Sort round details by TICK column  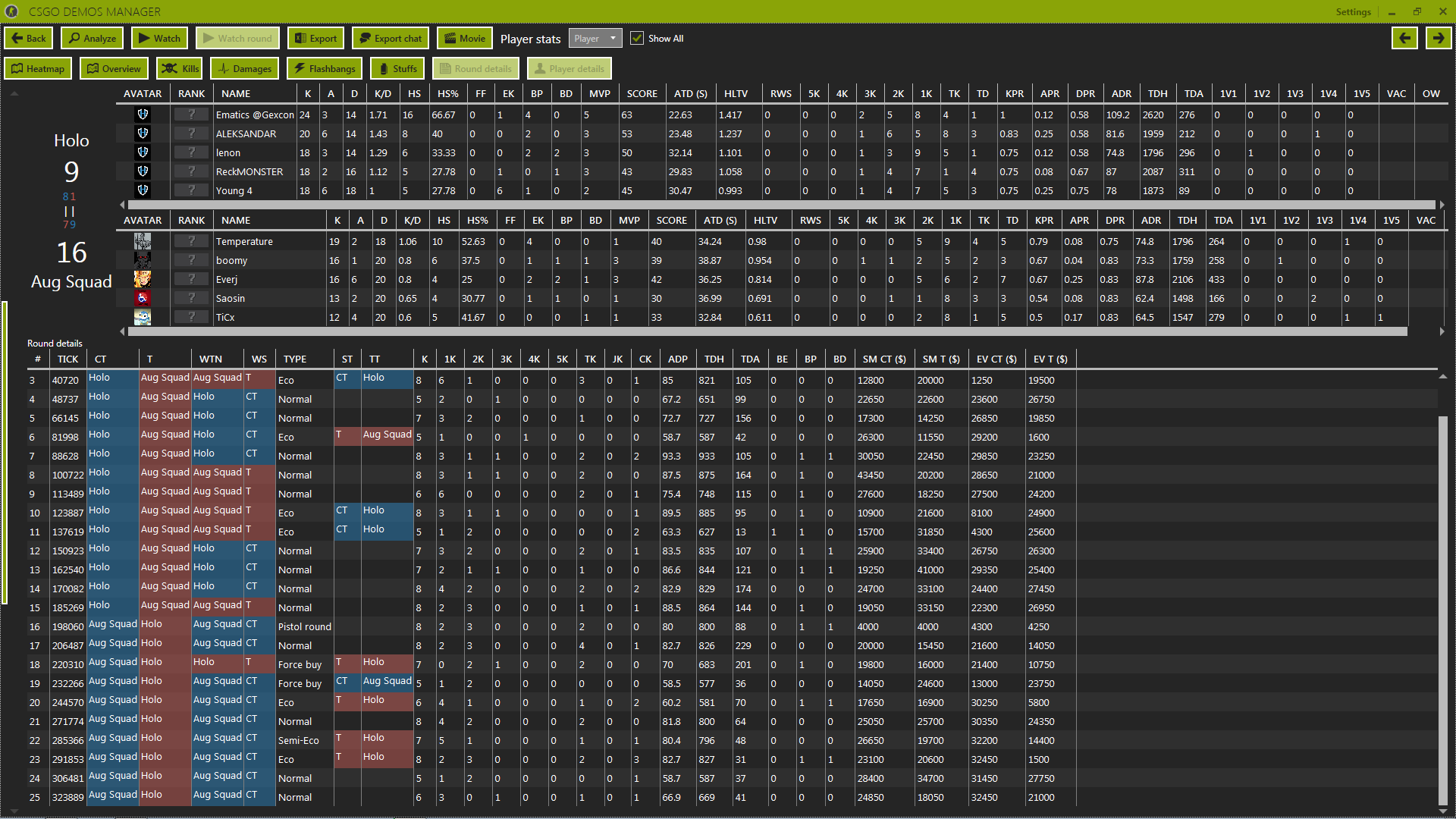pyautogui.click(x=68, y=359)
